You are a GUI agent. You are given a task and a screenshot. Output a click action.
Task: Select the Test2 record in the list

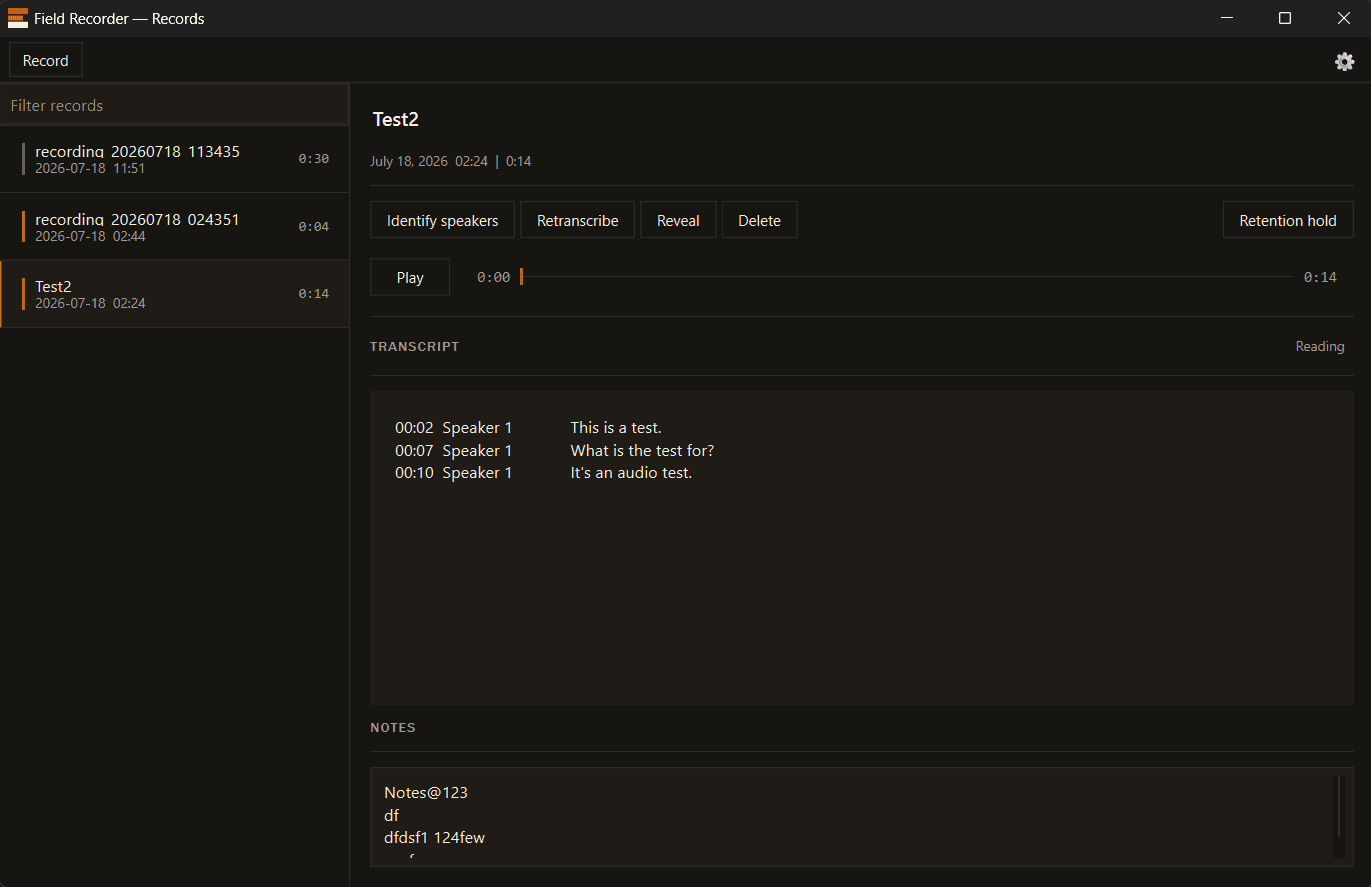point(174,294)
